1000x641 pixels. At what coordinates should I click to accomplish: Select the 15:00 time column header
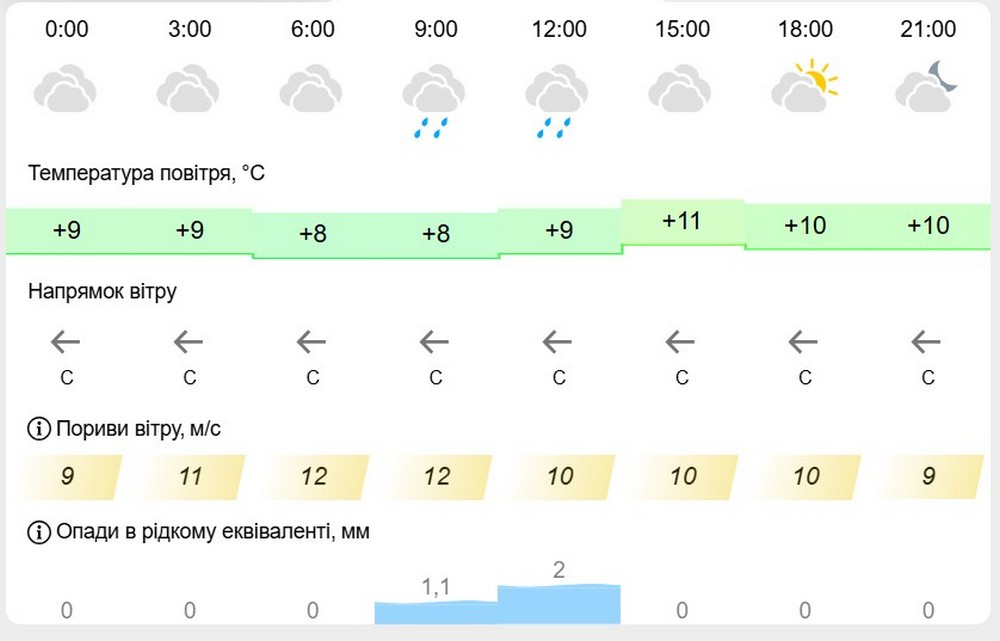pos(682,29)
